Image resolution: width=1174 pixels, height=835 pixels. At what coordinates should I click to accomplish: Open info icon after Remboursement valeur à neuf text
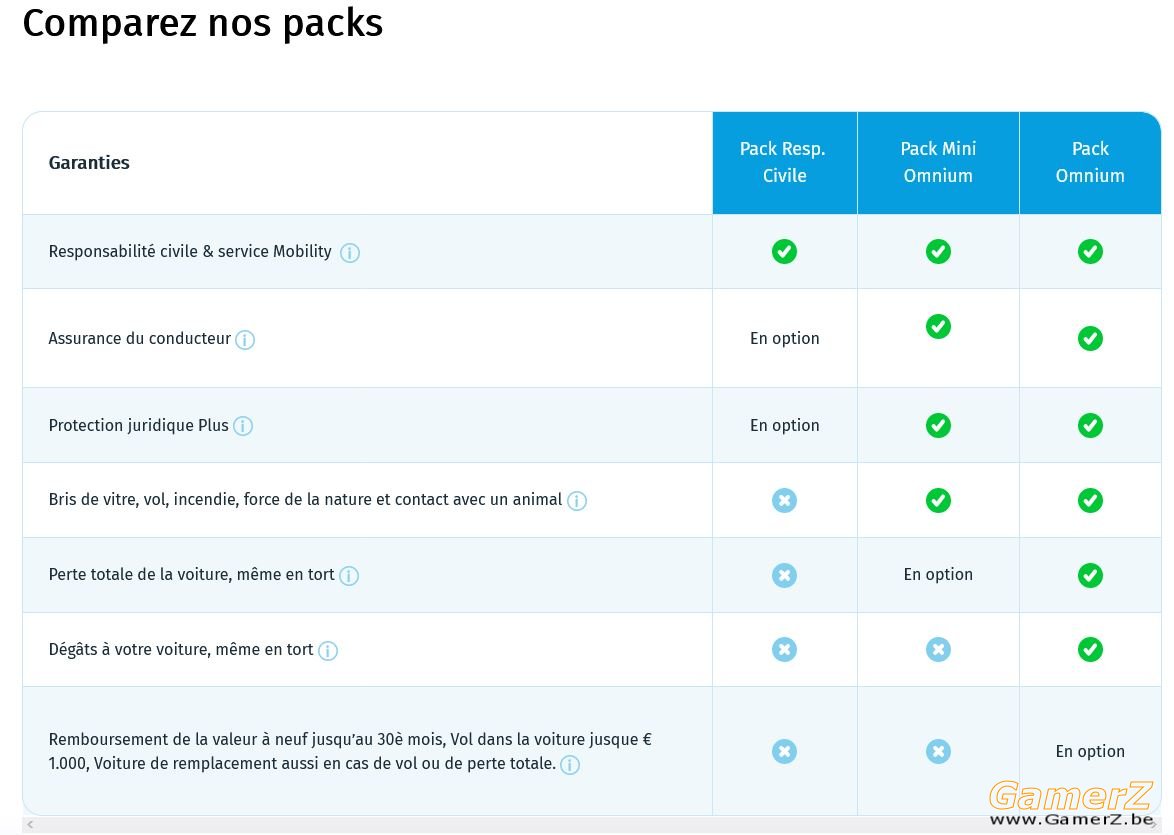[570, 765]
